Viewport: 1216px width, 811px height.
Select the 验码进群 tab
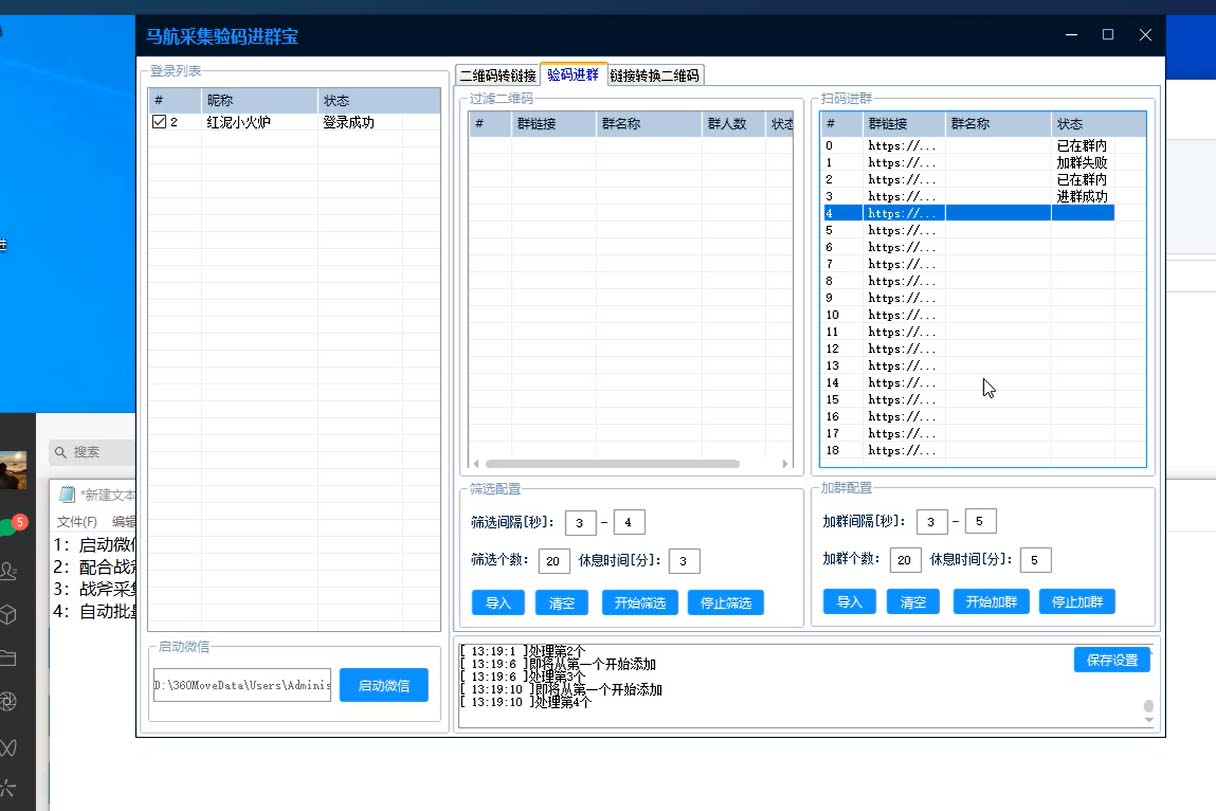573,74
